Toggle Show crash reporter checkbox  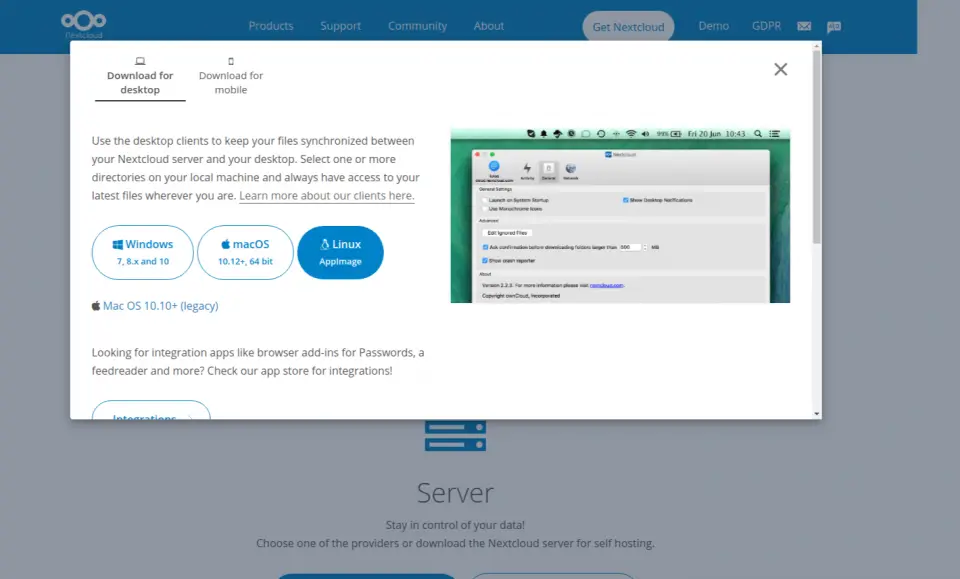[x=484, y=260]
